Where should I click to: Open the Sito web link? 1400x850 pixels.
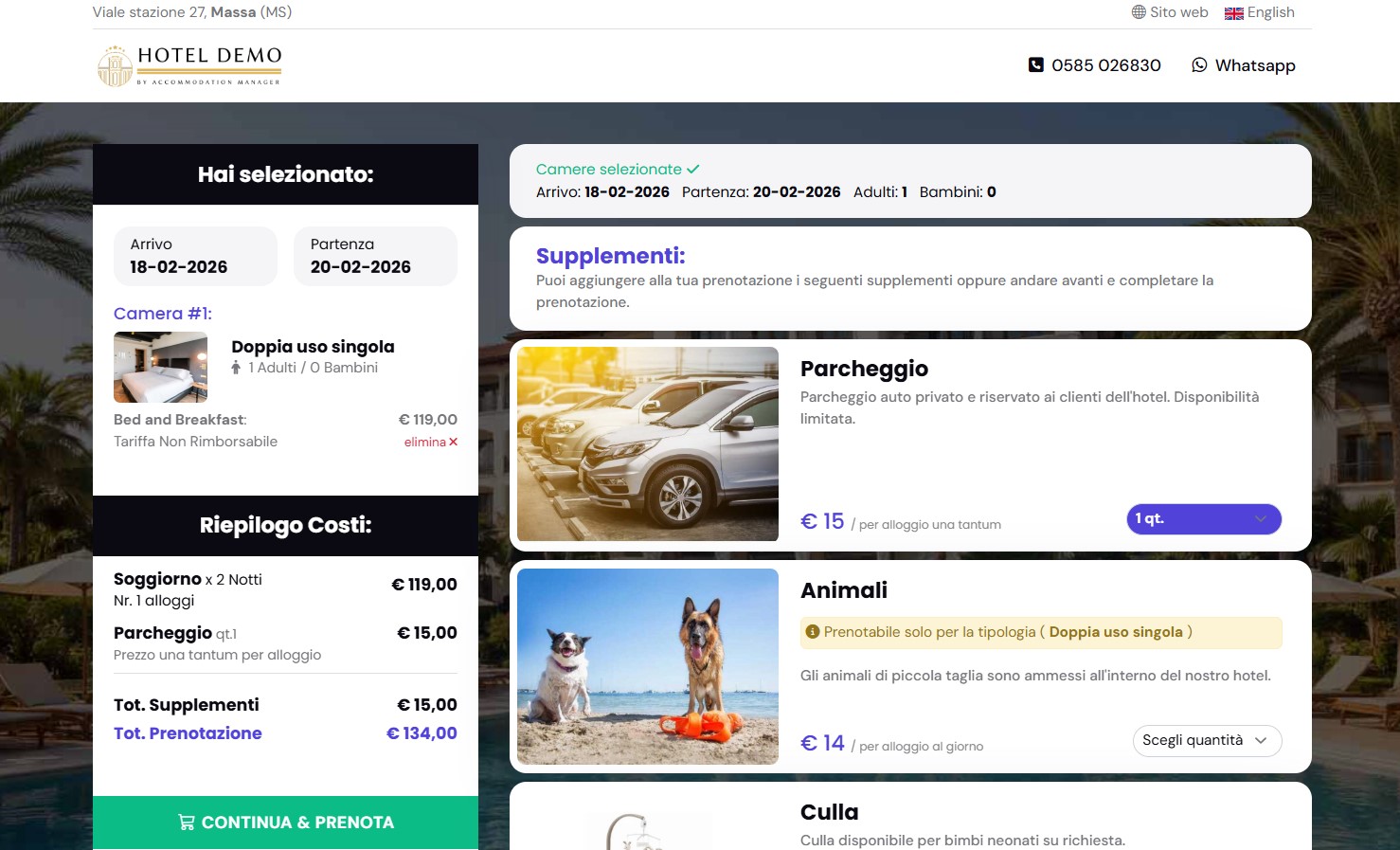(x=1170, y=12)
